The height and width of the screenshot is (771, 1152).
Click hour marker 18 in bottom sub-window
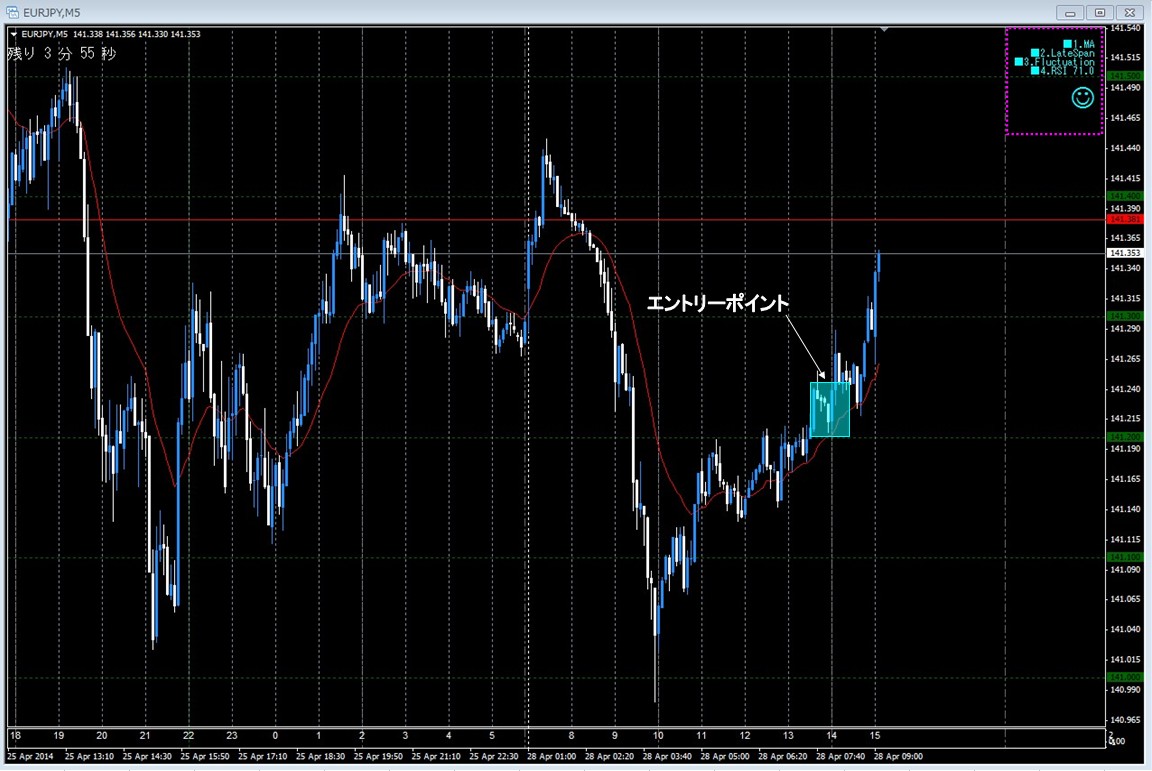click(15, 736)
